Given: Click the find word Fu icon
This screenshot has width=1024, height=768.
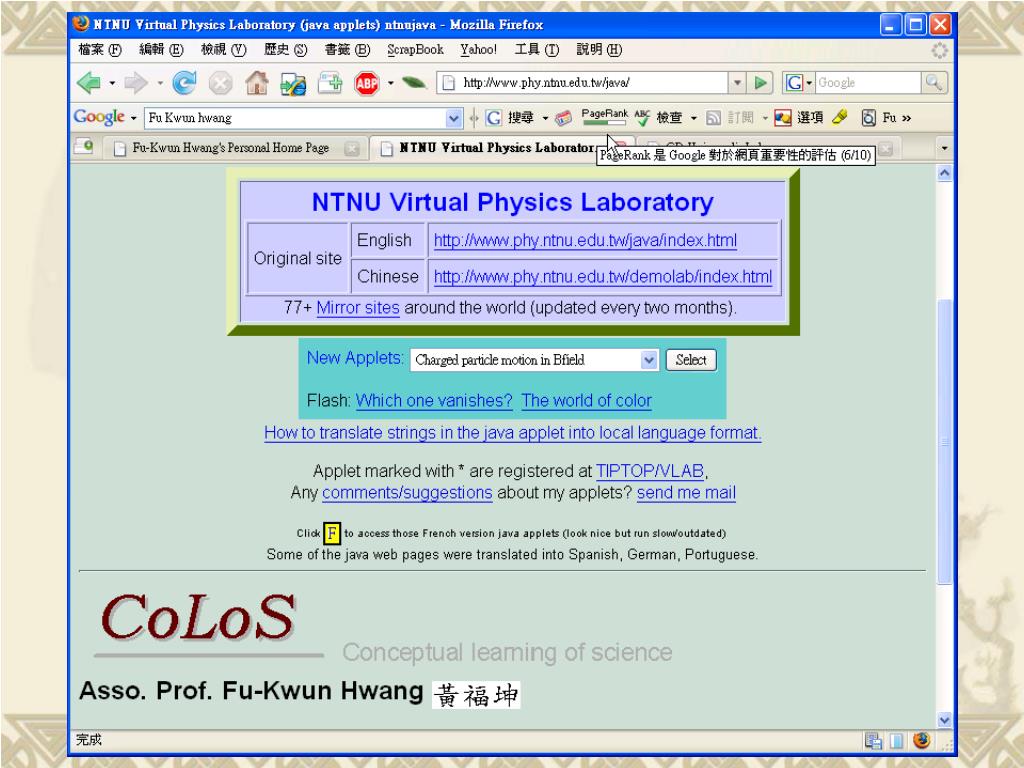Looking at the screenshot, I should point(878,118).
